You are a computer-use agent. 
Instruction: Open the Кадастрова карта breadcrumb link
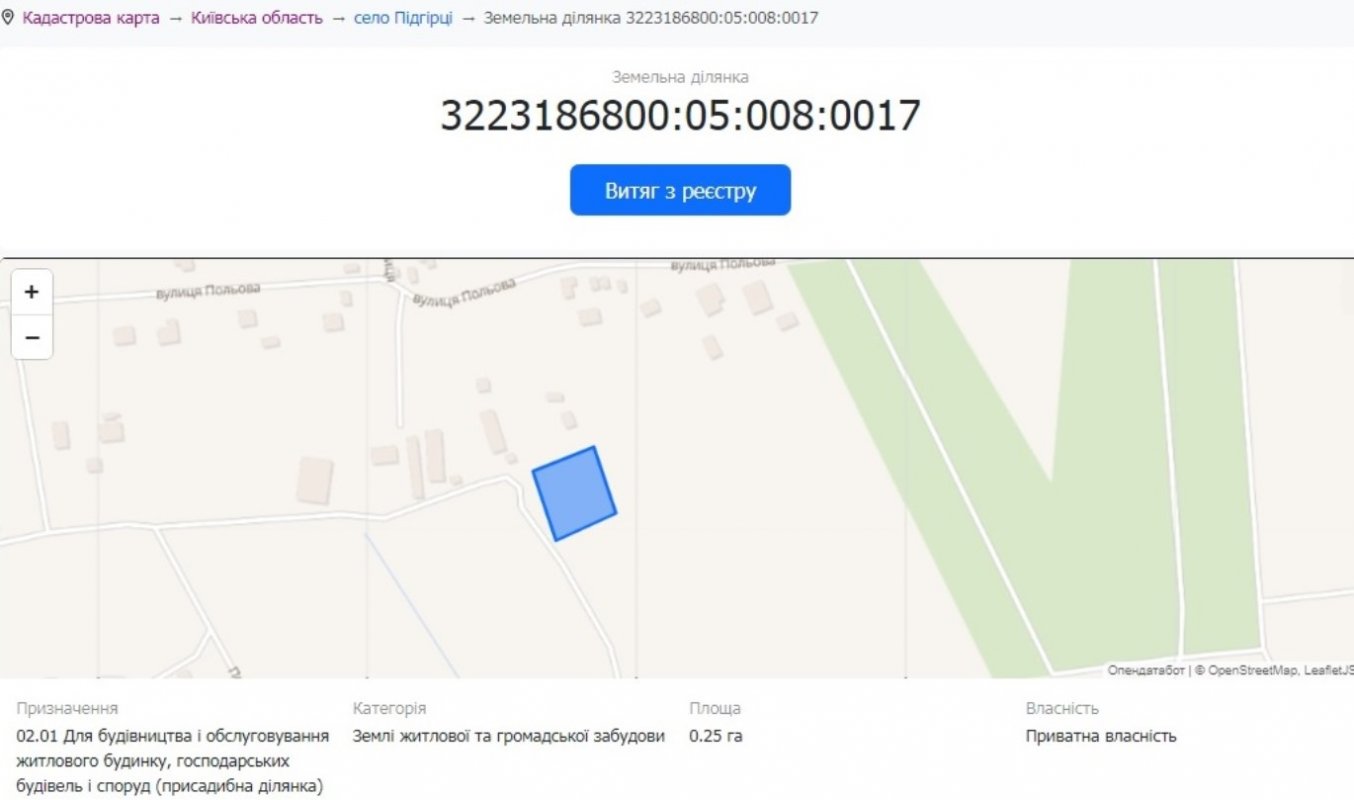pyautogui.click(x=91, y=18)
